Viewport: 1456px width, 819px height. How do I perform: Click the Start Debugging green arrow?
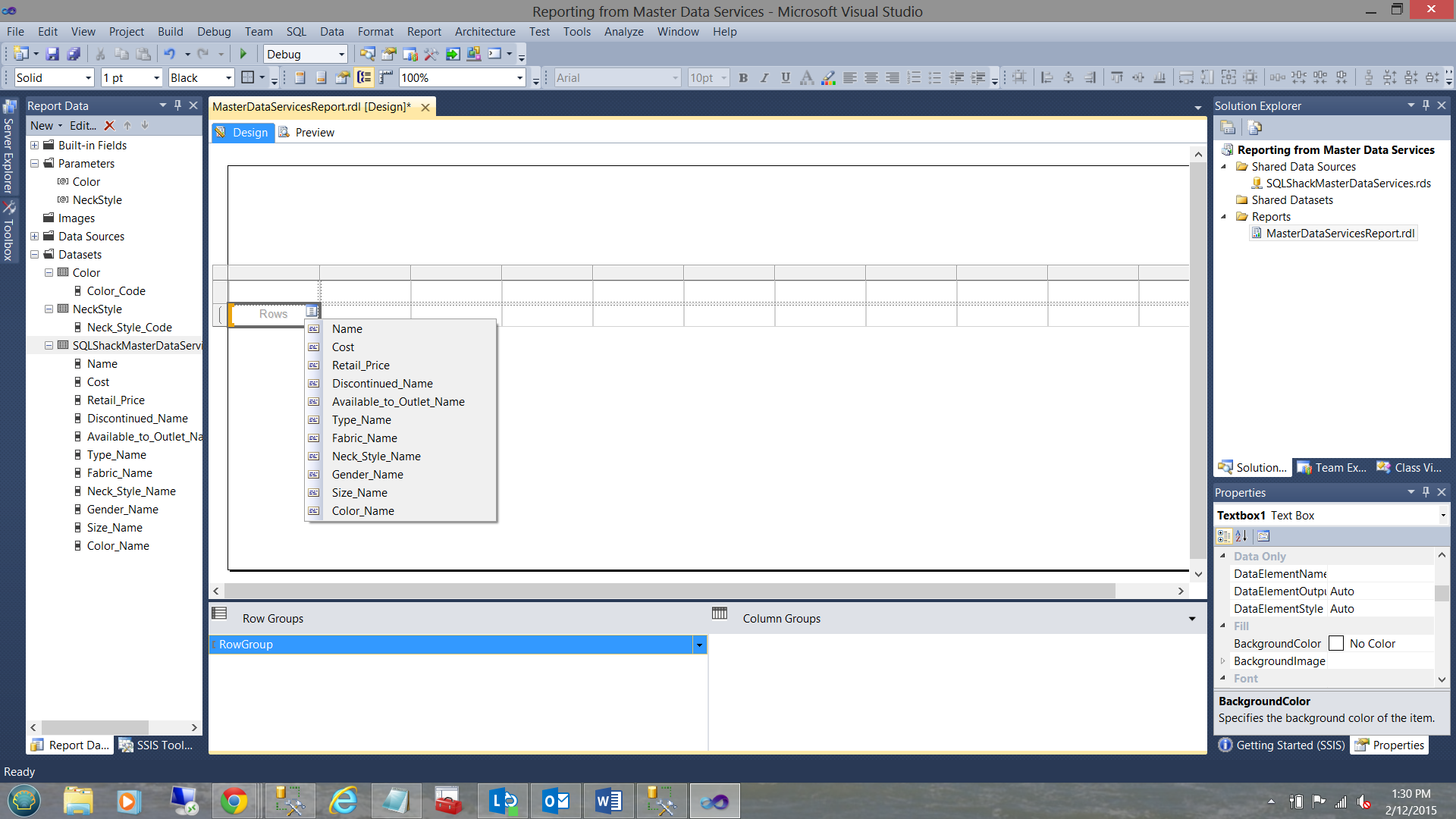click(243, 54)
